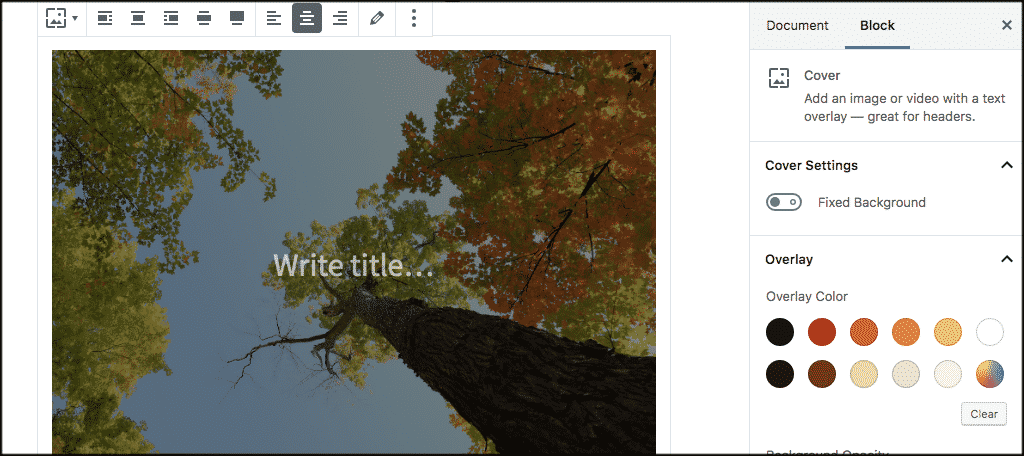Align the block right

171,18
